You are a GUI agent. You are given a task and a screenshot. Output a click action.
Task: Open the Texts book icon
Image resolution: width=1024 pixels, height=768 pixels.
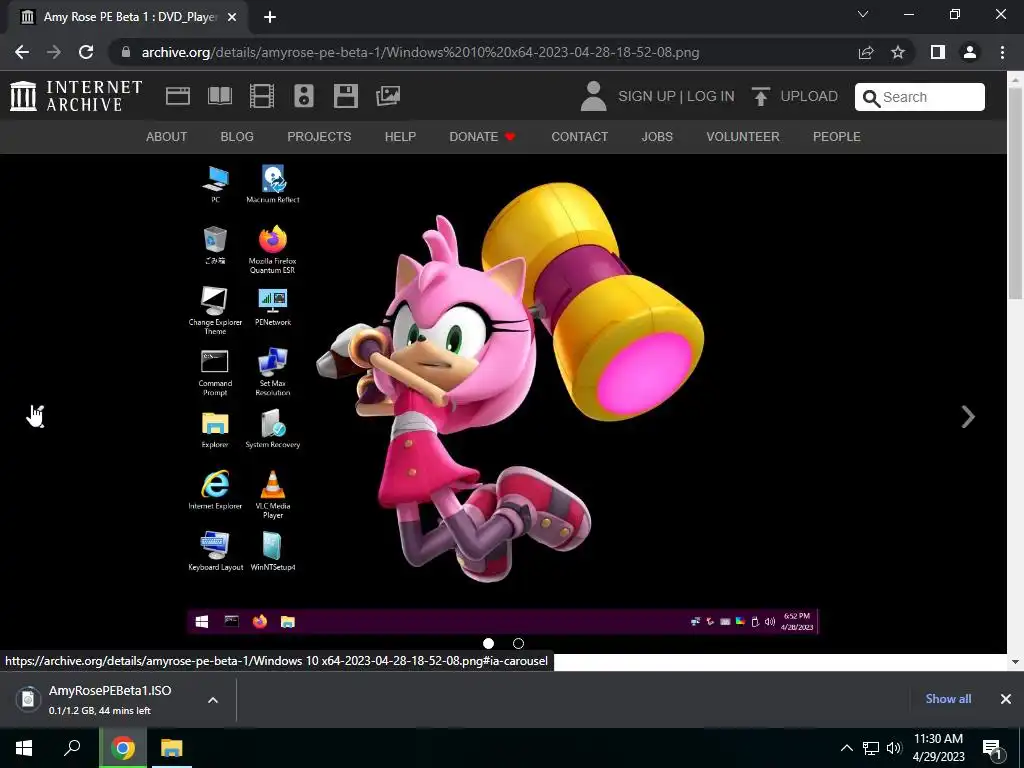(219, 96)
